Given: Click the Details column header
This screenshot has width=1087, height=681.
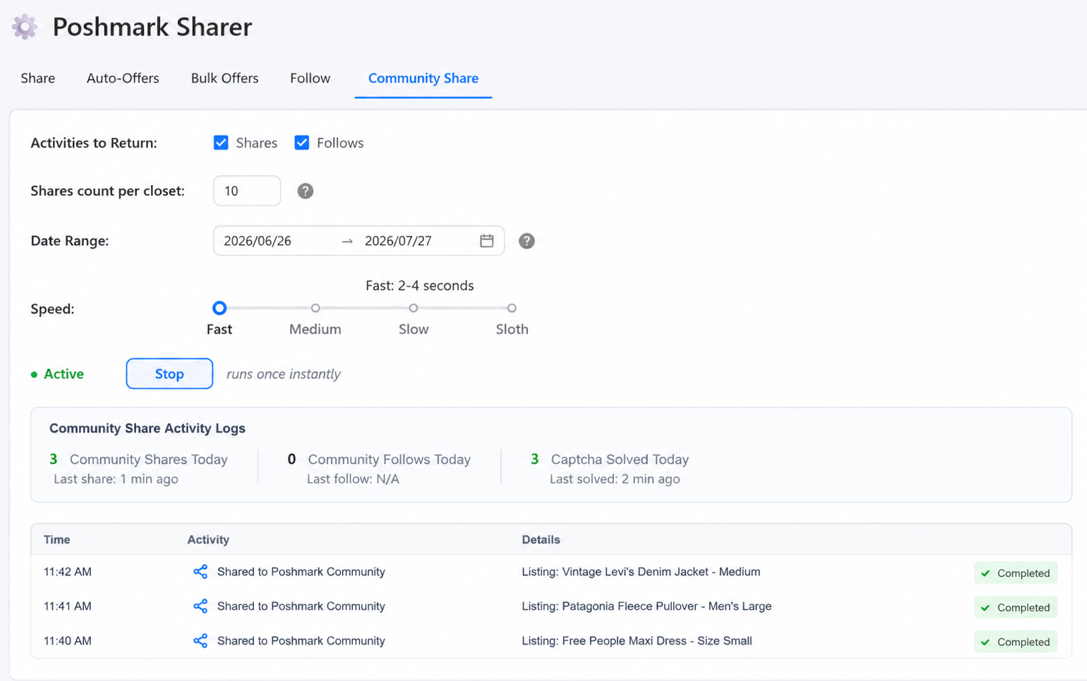Looking at the screenshot, I should click(x=541, y=540).
